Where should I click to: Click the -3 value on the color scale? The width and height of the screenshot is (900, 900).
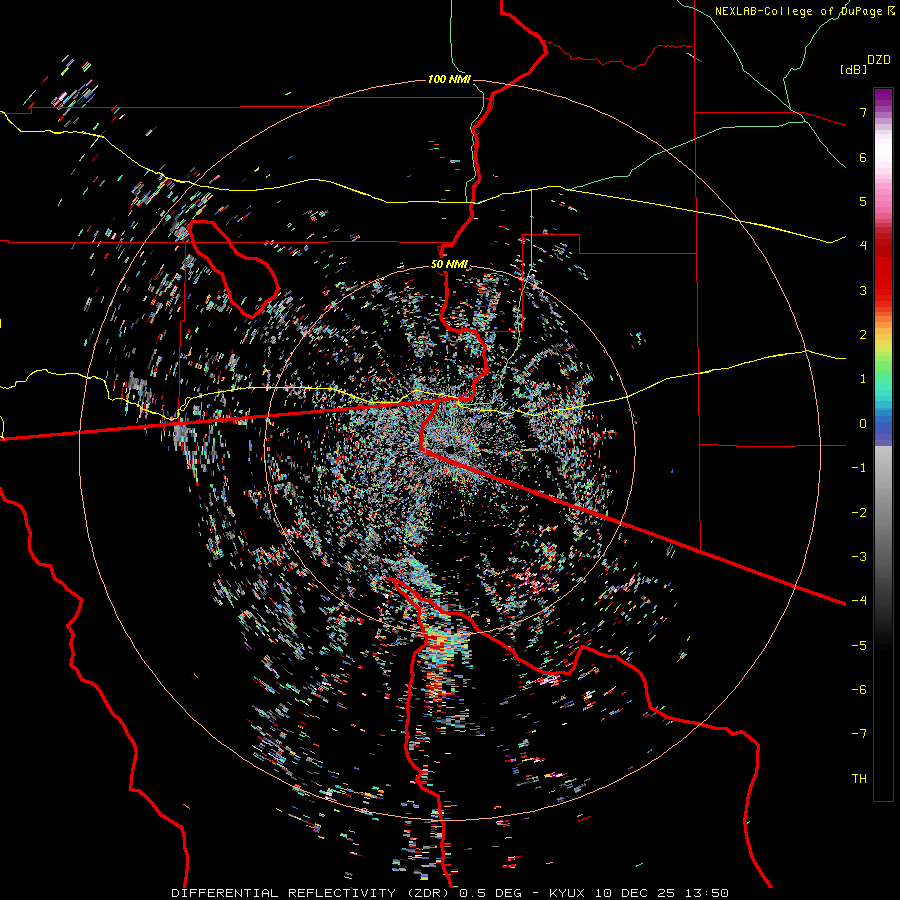tap(859, 557)
